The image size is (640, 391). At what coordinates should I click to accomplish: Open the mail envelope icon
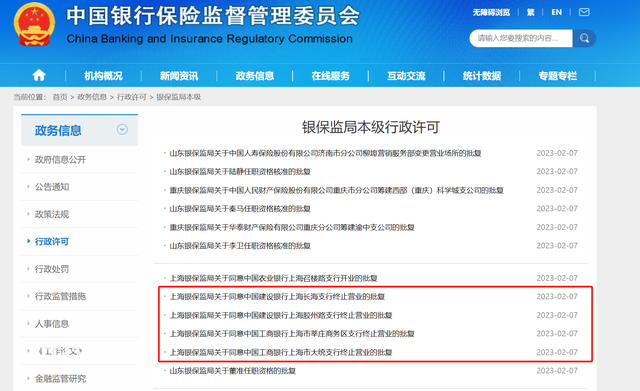point(584,12)
